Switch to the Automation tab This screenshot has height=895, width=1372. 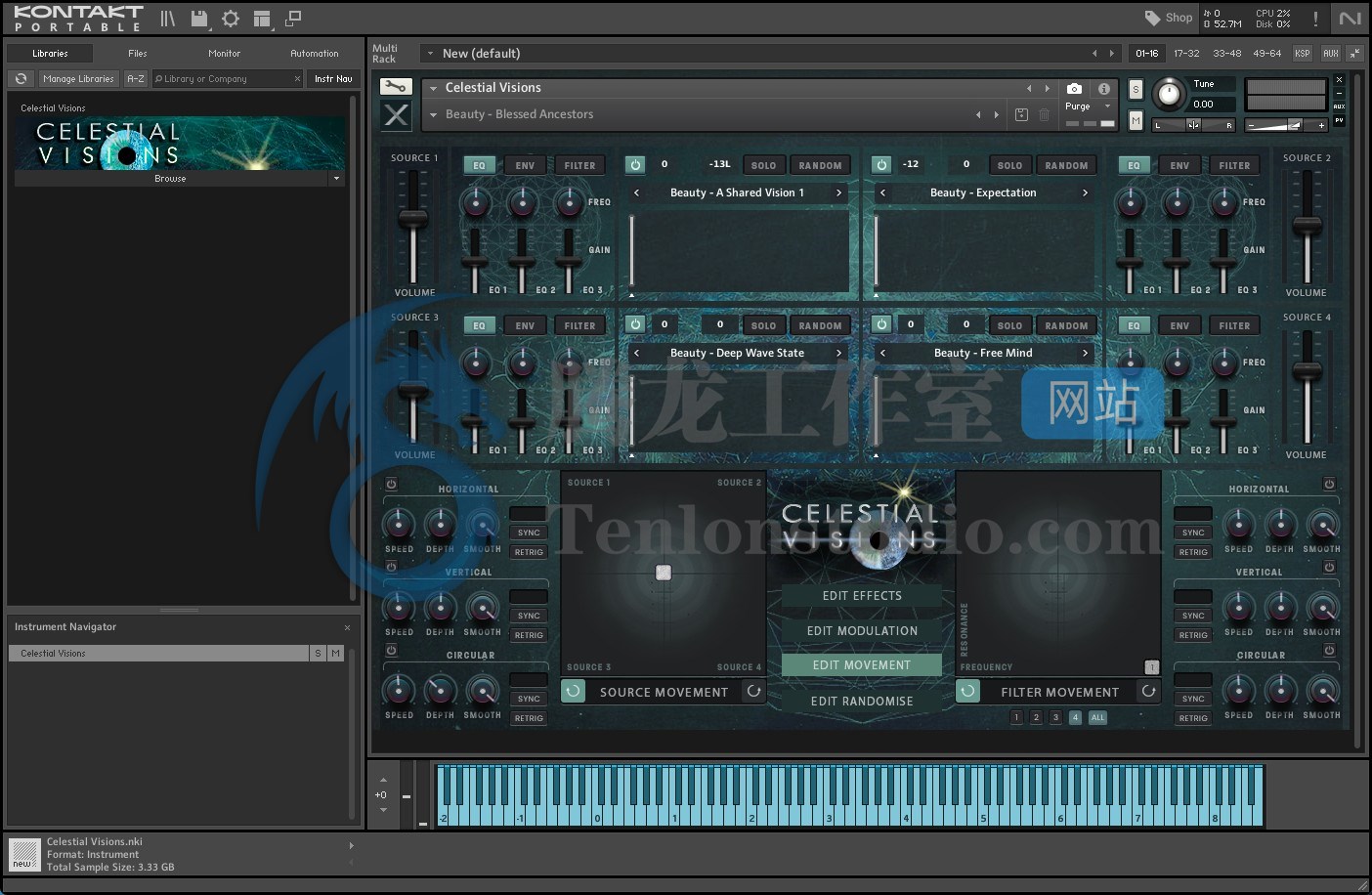(x=315, y=53)
